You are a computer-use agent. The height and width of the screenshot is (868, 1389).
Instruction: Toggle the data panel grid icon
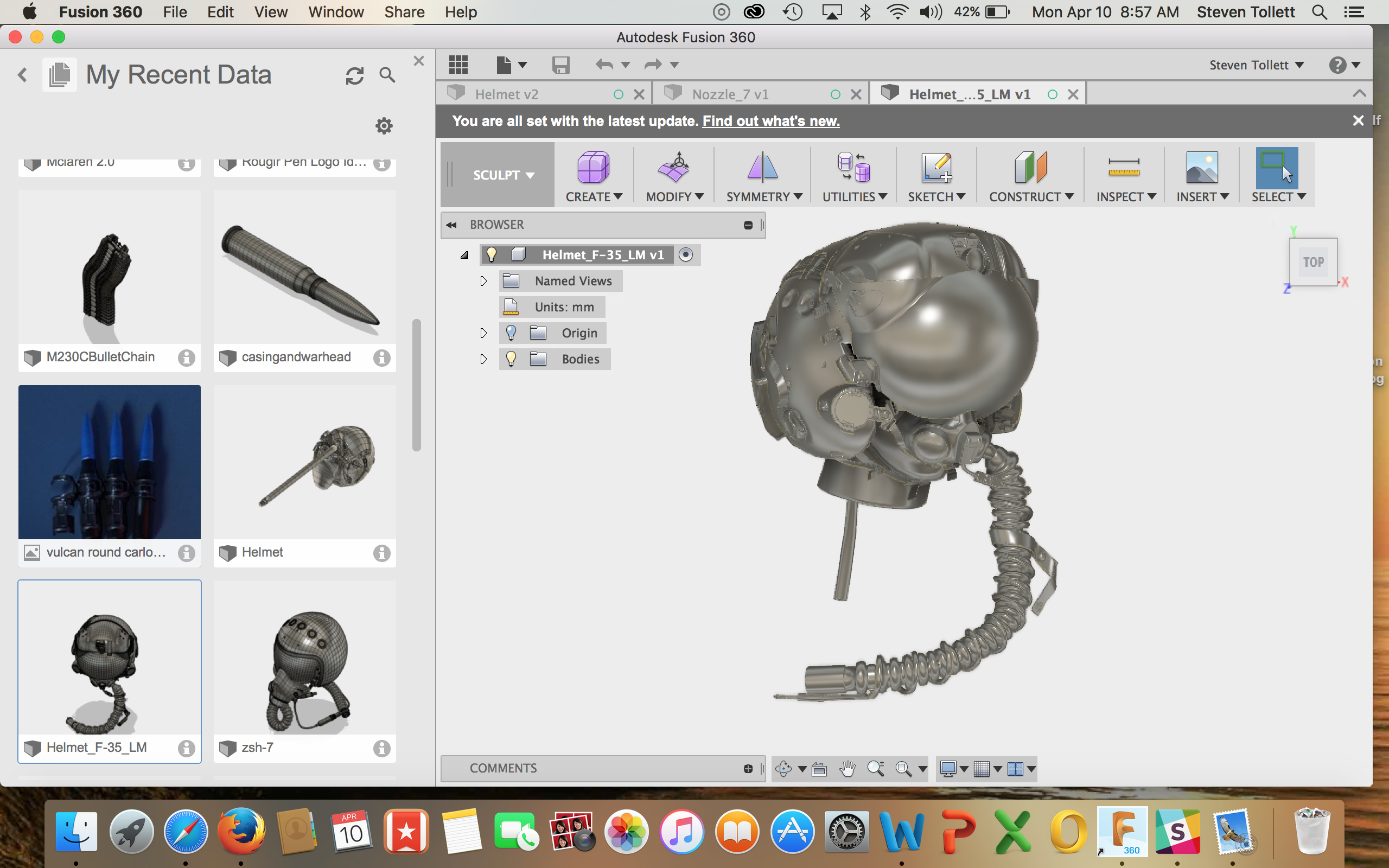(x=458, y=65)
